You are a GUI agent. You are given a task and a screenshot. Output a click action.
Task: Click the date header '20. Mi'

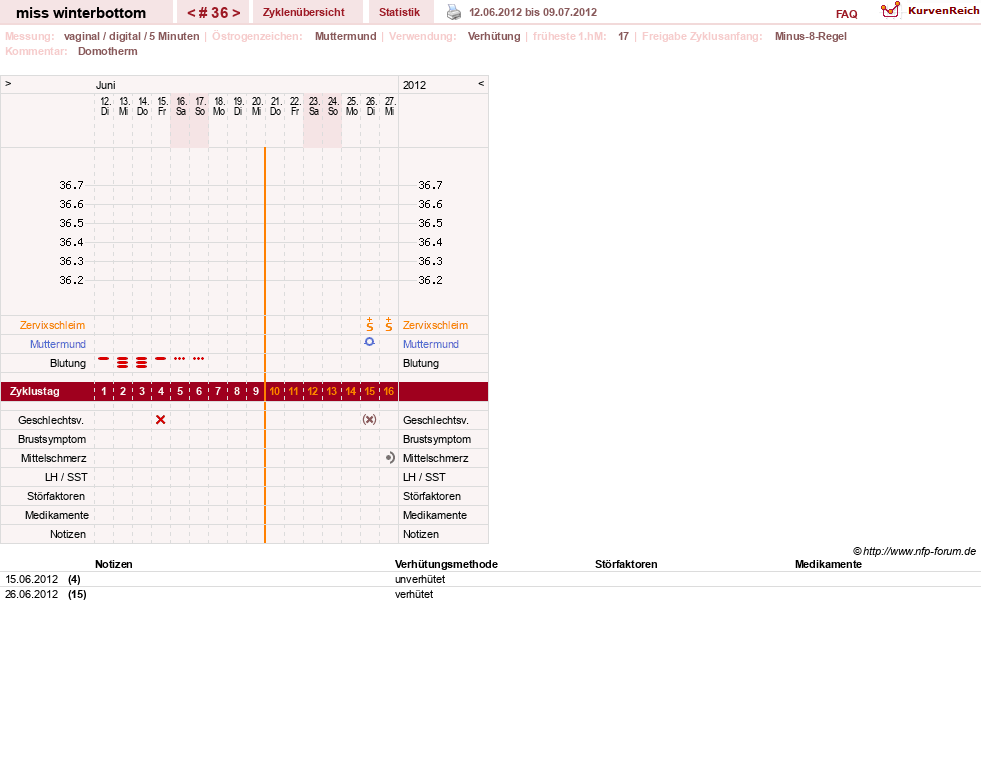(x=257, y=106)
